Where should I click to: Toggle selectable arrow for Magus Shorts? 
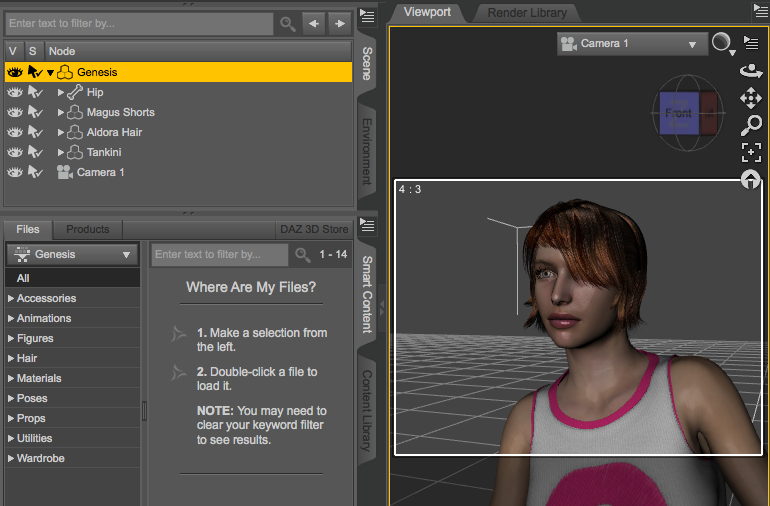point(35,112)
